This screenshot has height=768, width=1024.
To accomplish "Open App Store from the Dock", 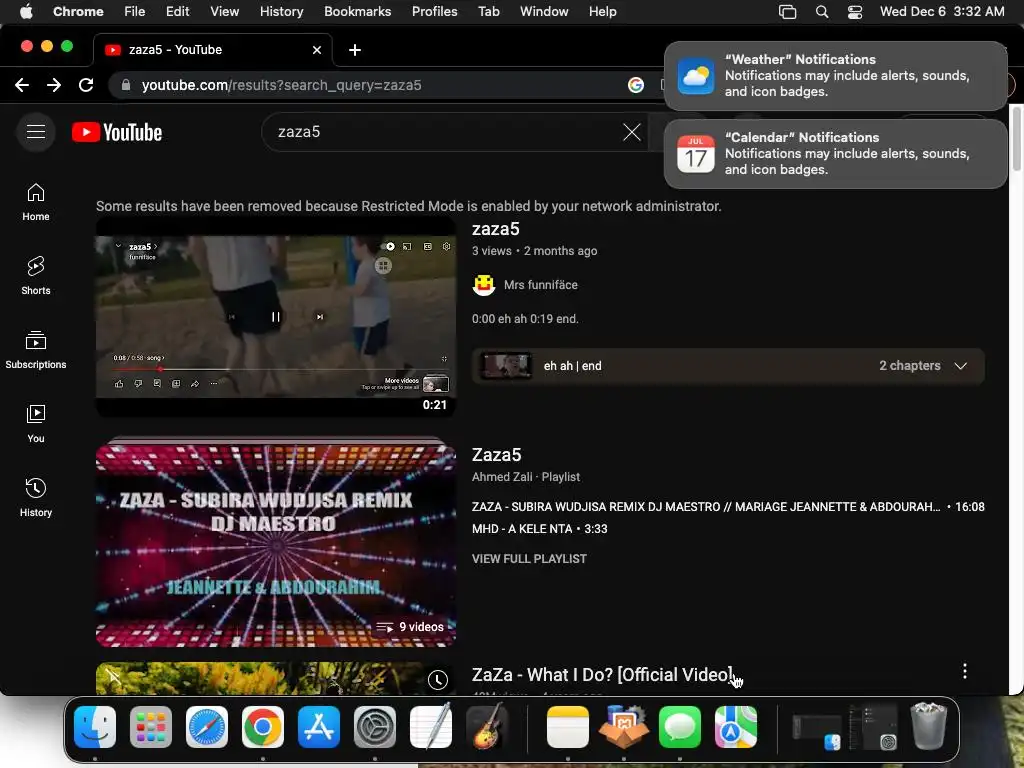I will [x=319, y=726].
